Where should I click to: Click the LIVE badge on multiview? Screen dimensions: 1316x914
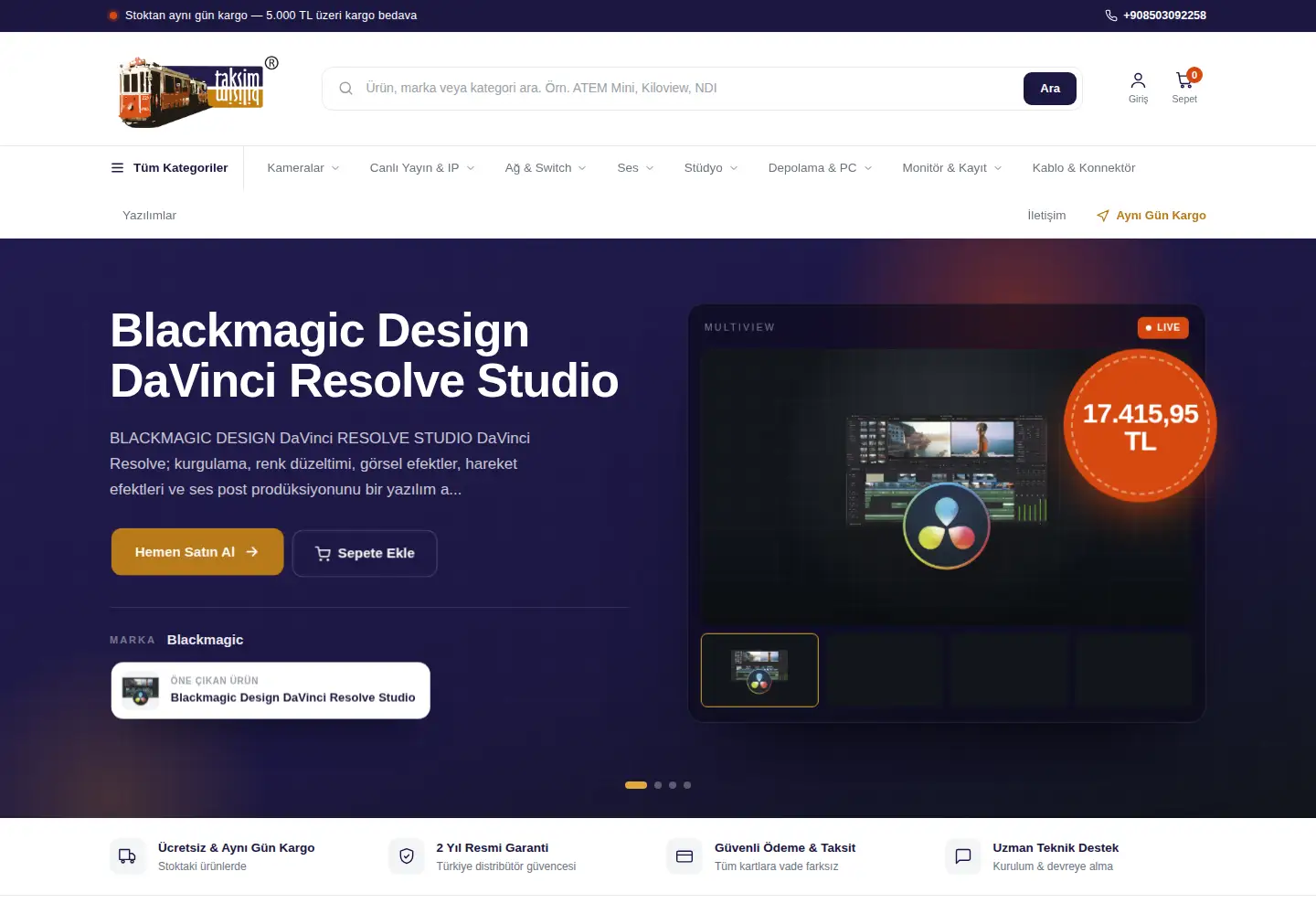[1162, 327]
